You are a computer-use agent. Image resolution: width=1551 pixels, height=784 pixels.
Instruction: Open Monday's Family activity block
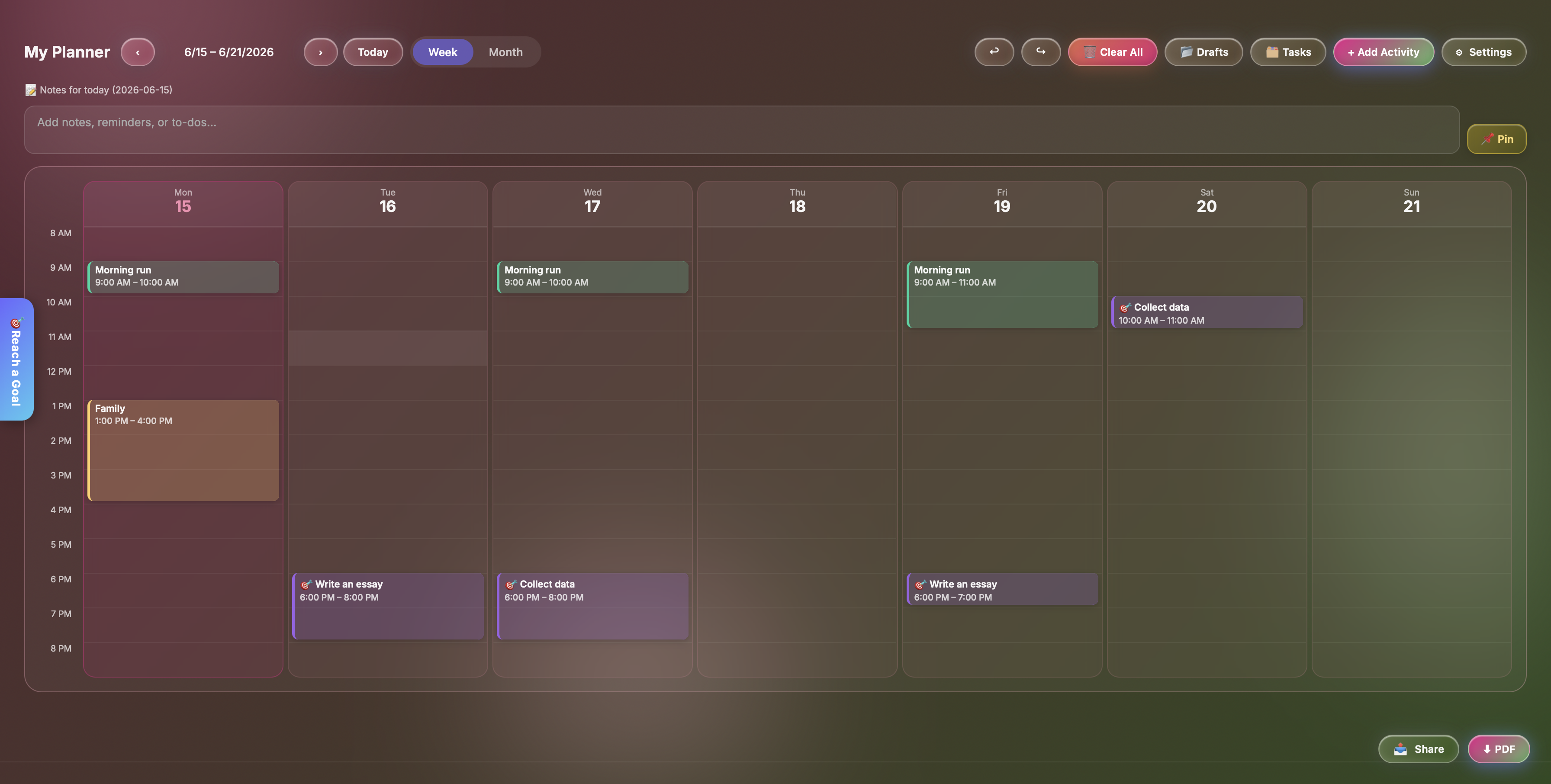click(183, 450)
